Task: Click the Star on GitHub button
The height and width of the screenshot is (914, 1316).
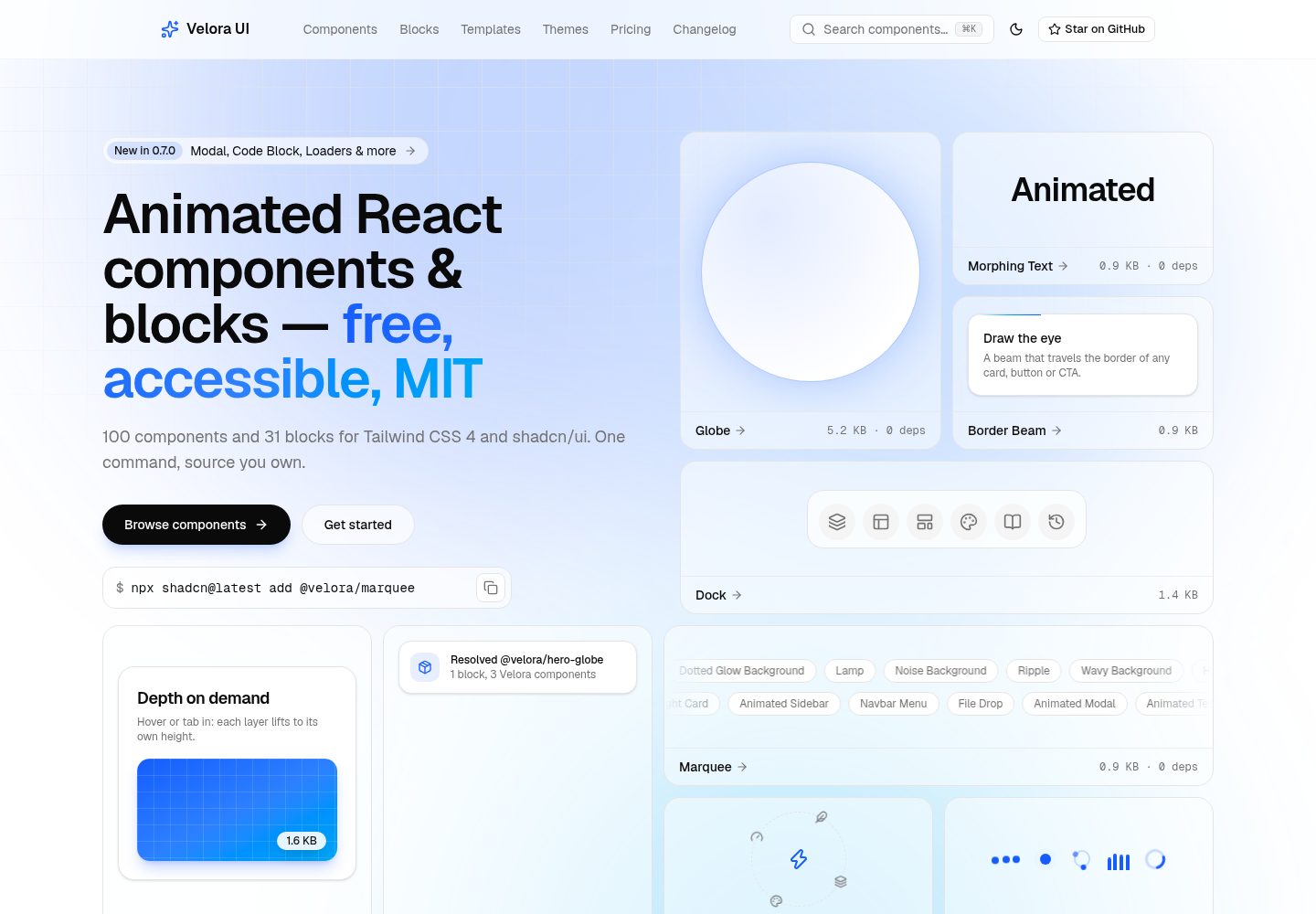Action: point(1097,29)
